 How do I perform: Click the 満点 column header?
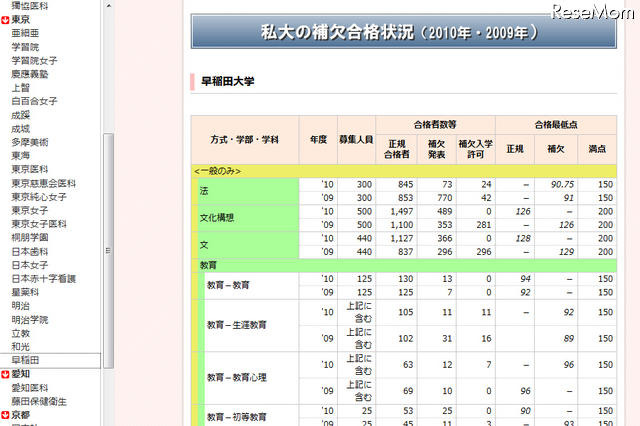pos(597,149)
